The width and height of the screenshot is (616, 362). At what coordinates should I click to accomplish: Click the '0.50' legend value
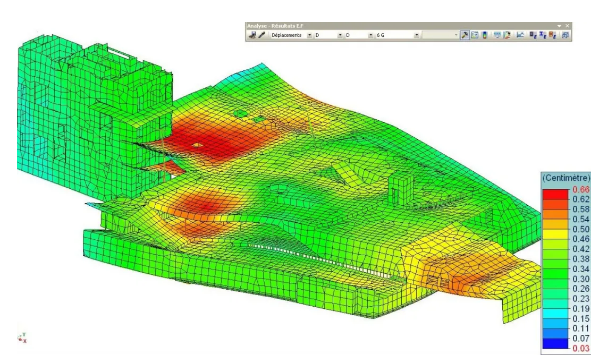581,229
